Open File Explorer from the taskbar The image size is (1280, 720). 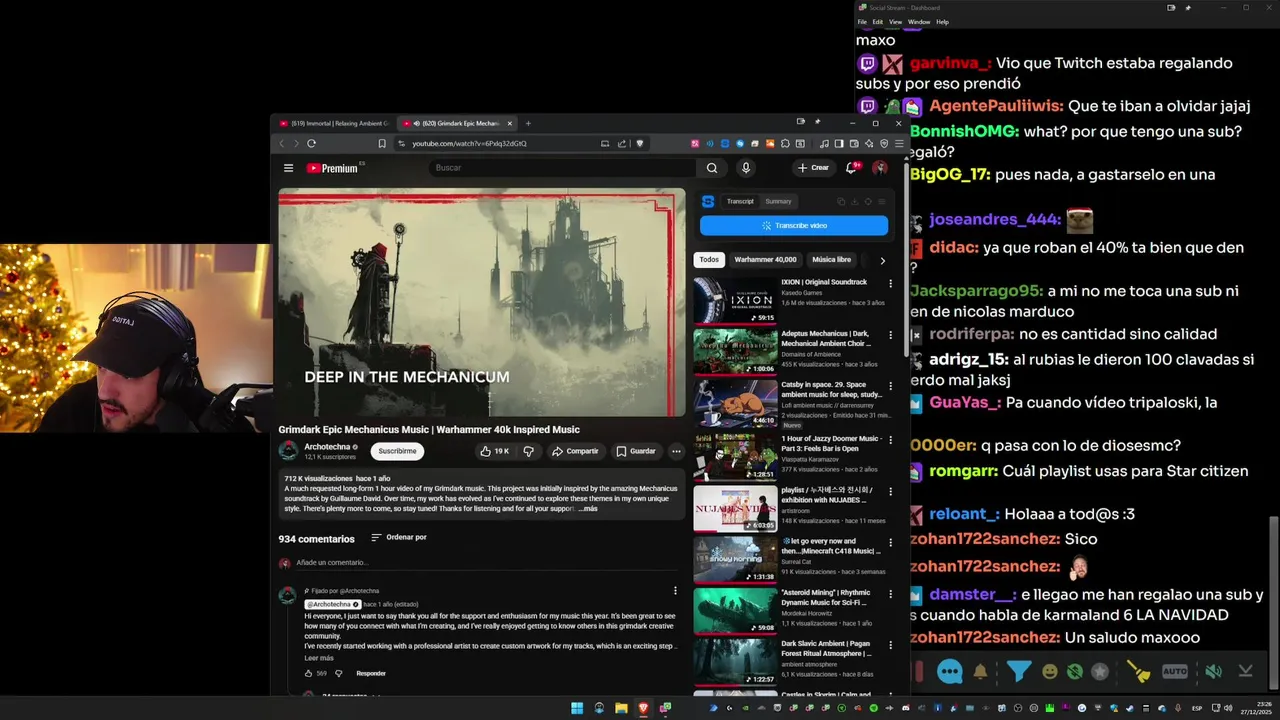pyautogui.click(x=621, y=708)
